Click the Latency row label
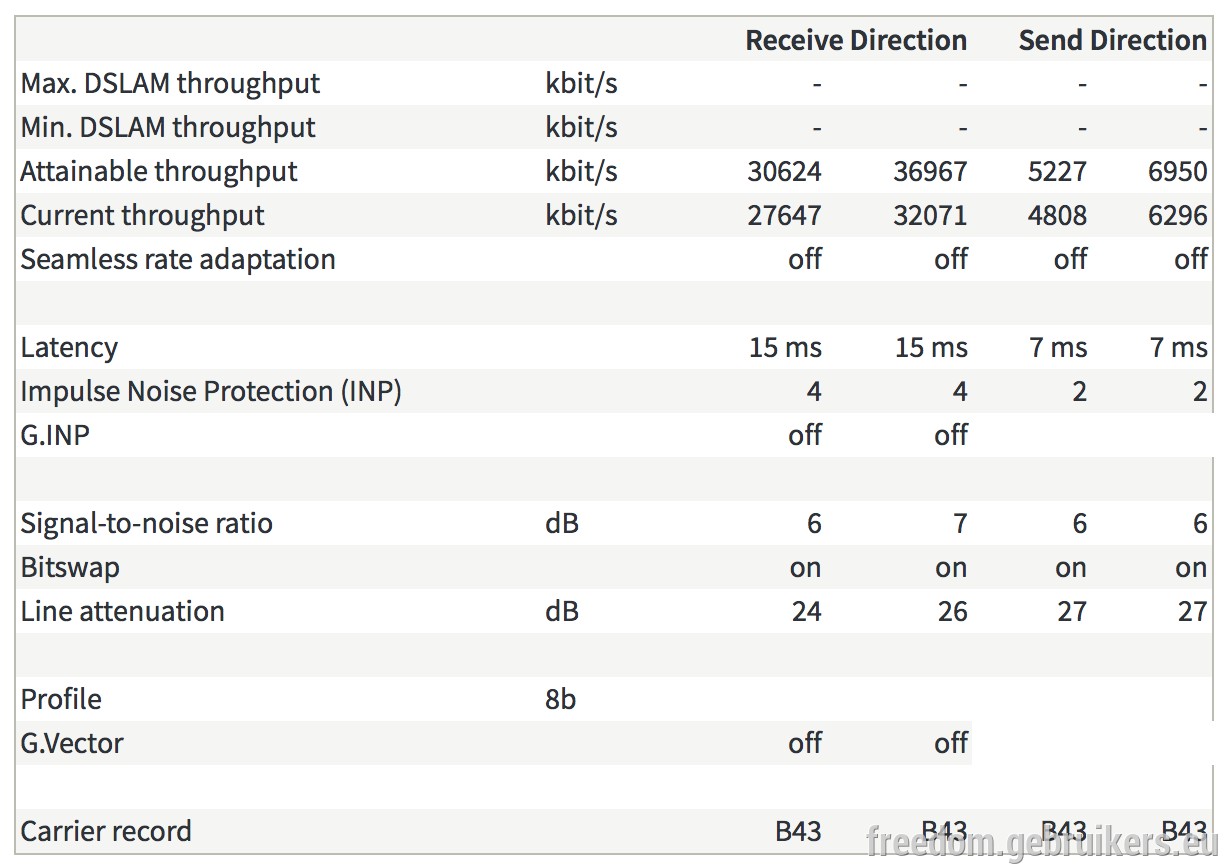This screenshot has height=866, width=1230. [69, 347]
